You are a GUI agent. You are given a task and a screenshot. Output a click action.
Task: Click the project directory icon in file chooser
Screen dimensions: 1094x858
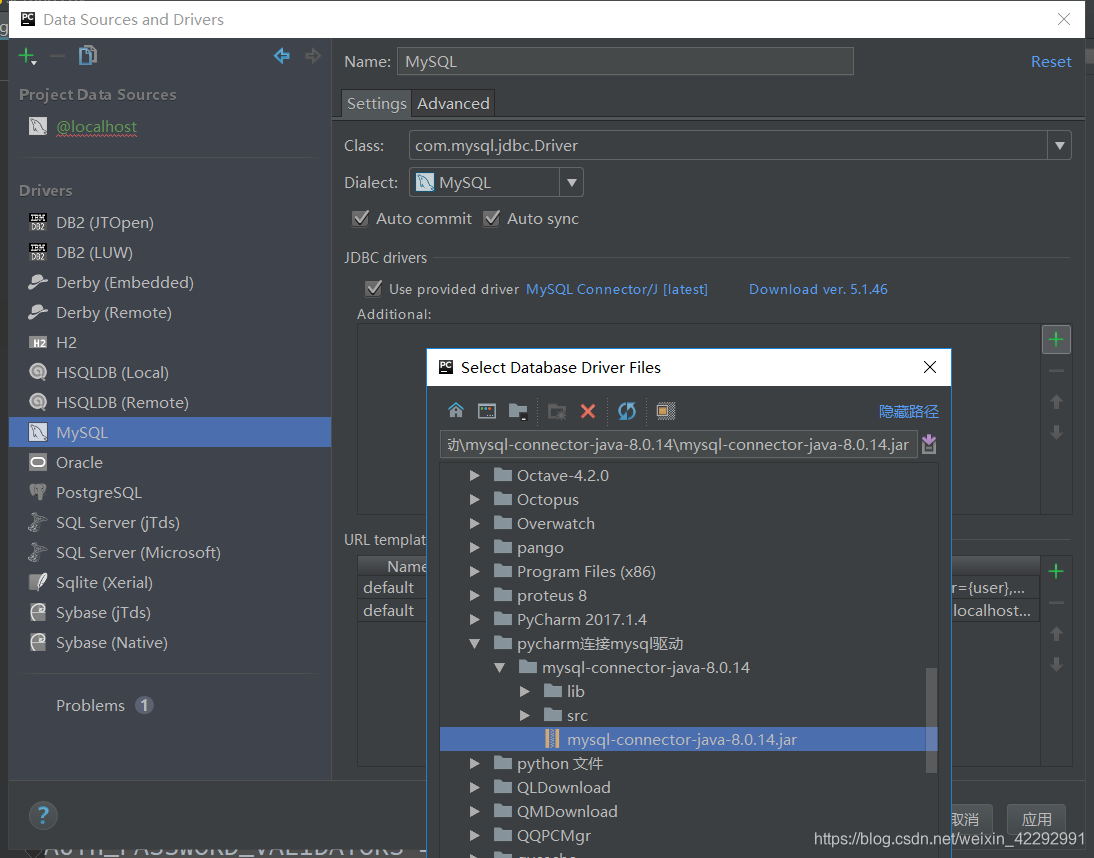tap(518, 411)
